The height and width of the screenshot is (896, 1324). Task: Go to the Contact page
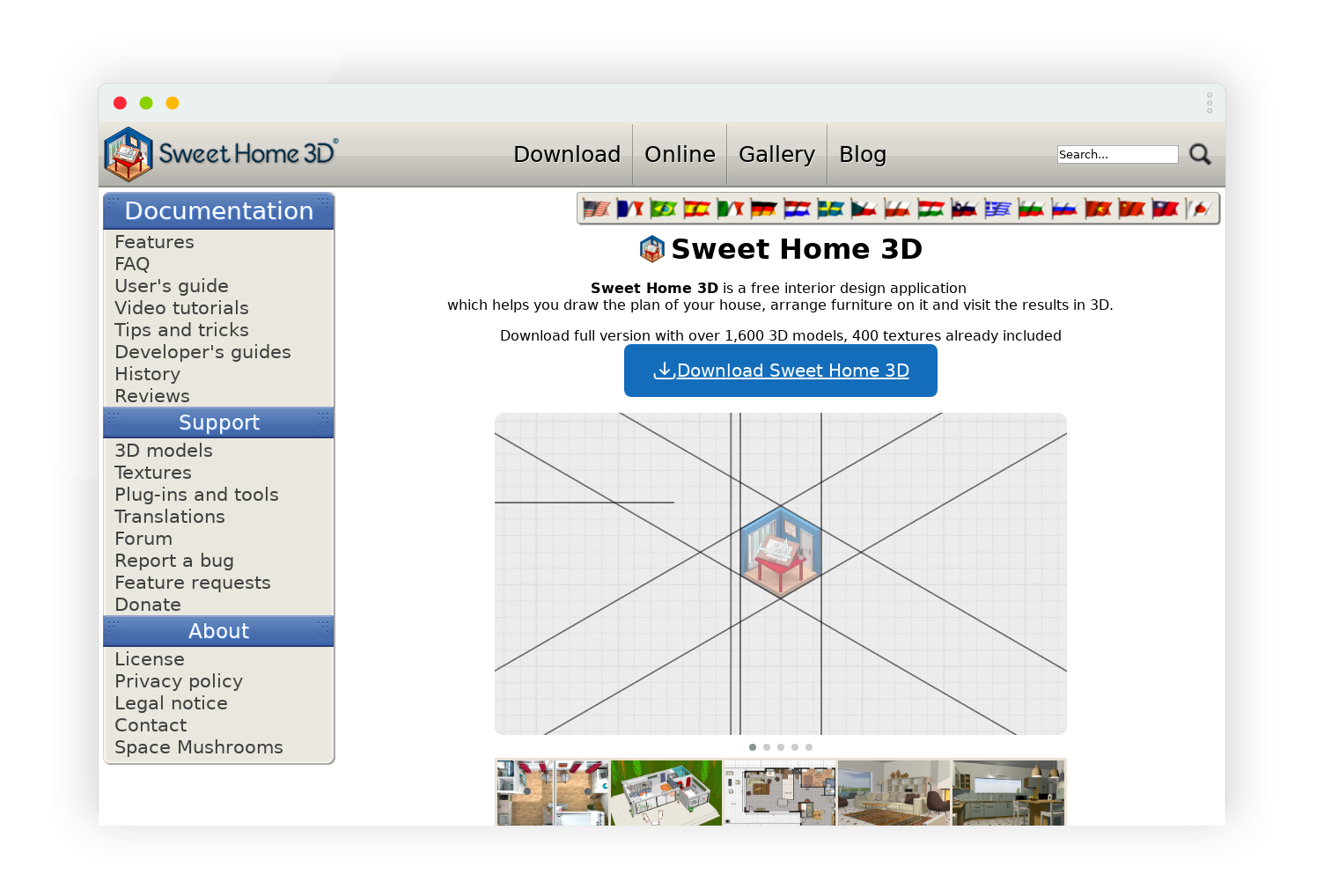(x=151, y=725)
